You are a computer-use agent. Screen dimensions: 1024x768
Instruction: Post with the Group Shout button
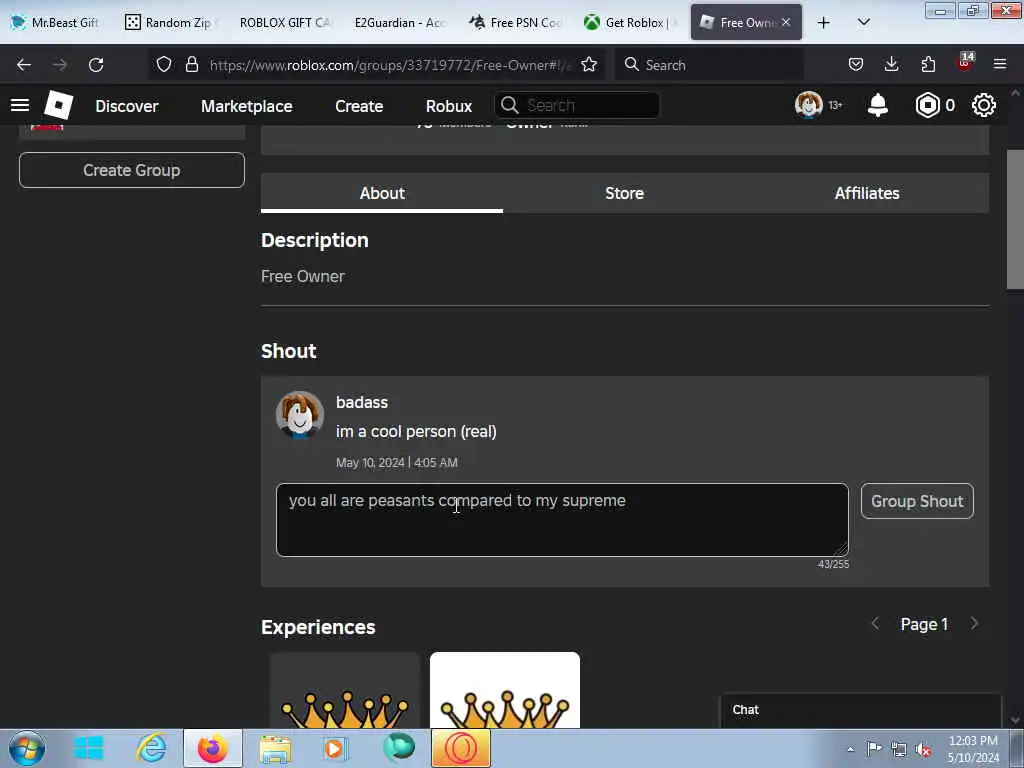click(x=917, y=501)
